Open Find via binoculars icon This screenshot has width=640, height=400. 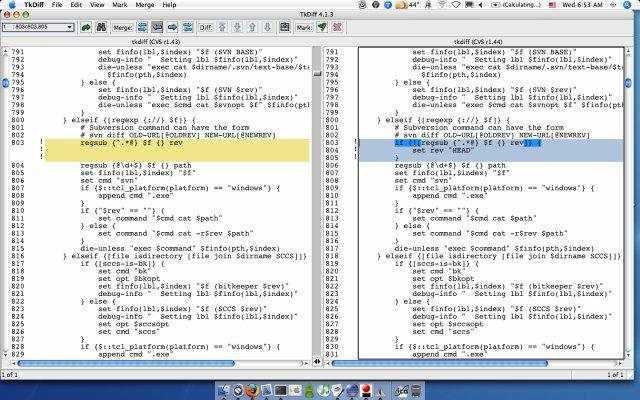pyautogui.click(x=101, y=27)
